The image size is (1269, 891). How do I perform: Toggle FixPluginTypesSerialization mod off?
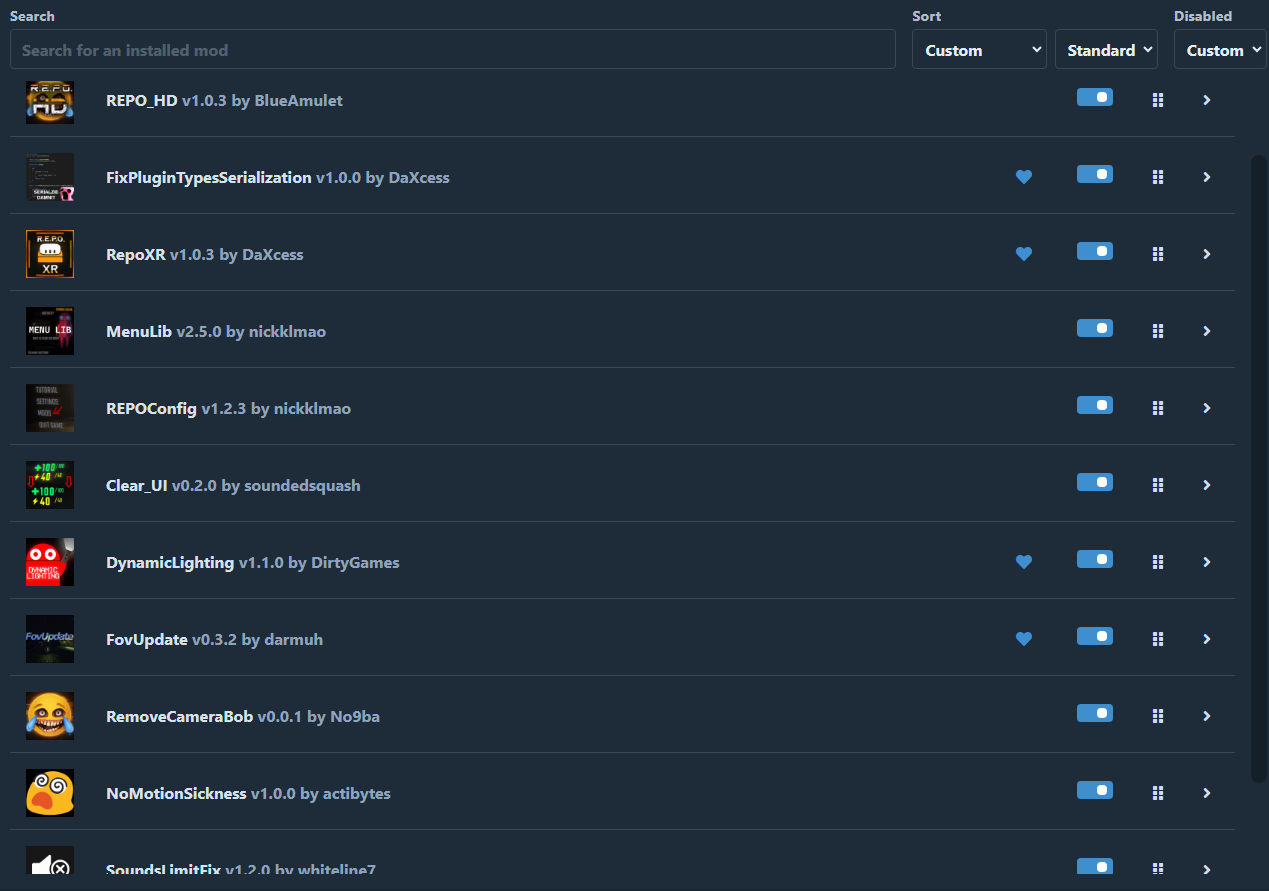(1095, 174)
